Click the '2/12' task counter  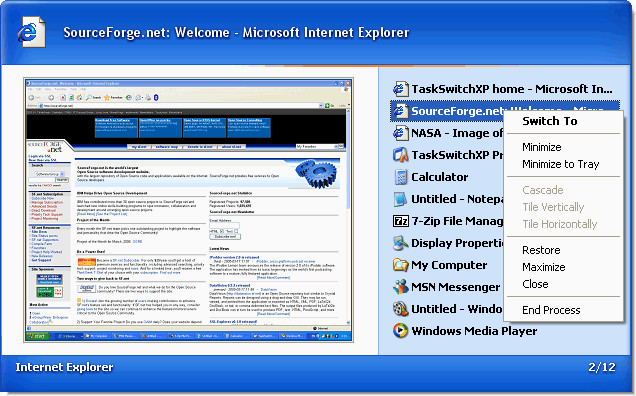pyautogui.click(x=602, y=367)
